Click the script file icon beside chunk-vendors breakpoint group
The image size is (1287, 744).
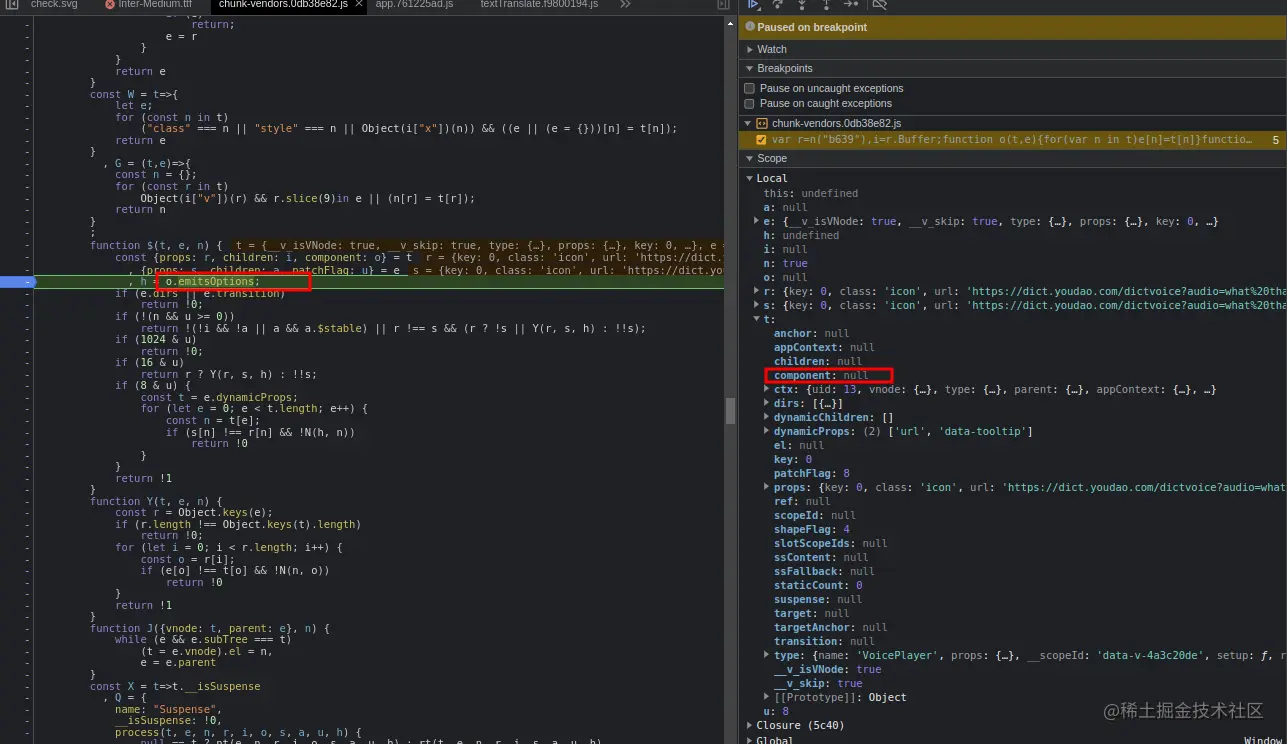762,124
